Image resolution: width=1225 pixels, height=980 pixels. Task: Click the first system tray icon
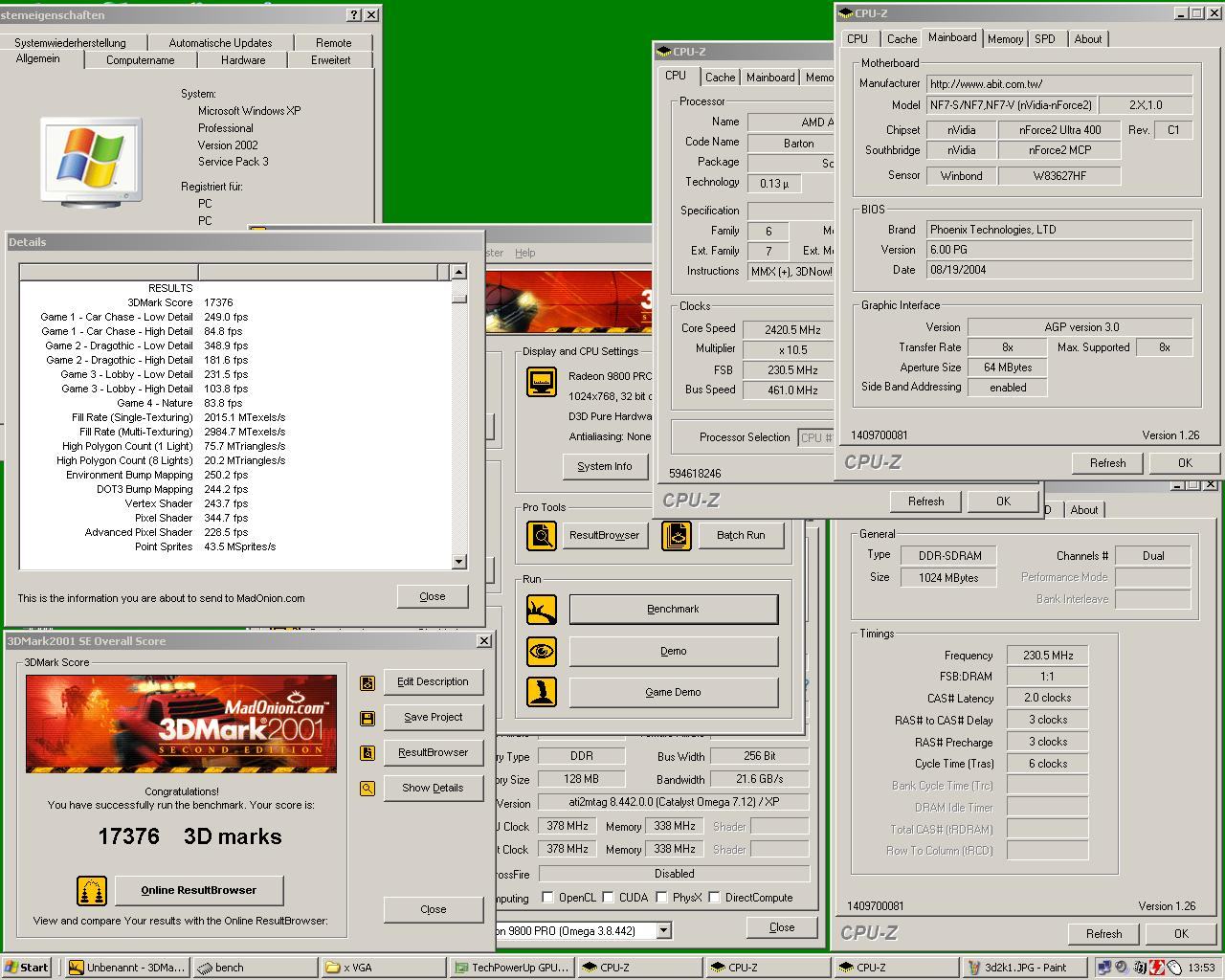(x=1103, y=968)
